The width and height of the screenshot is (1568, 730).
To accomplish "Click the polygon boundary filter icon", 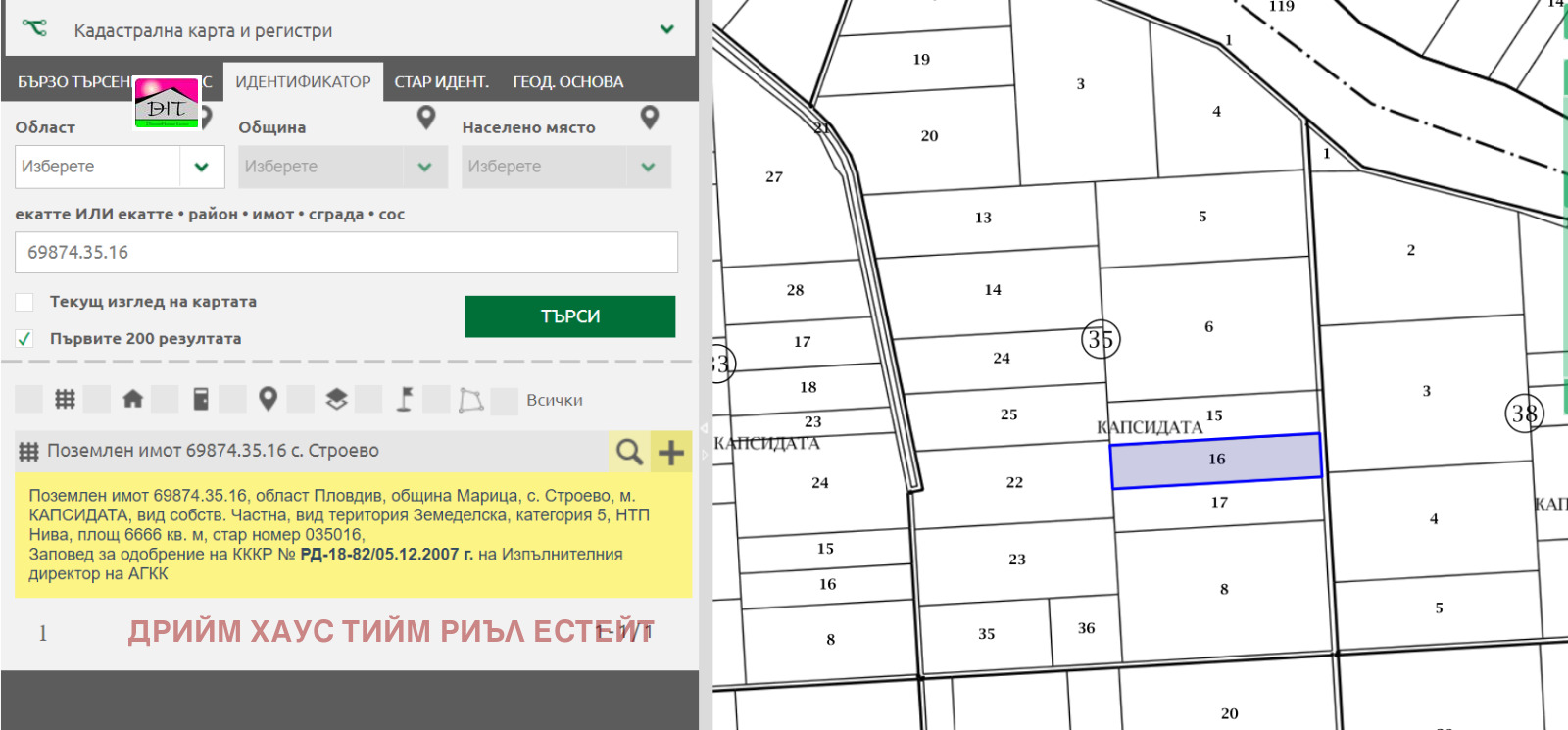I will [x=471, y=400].
